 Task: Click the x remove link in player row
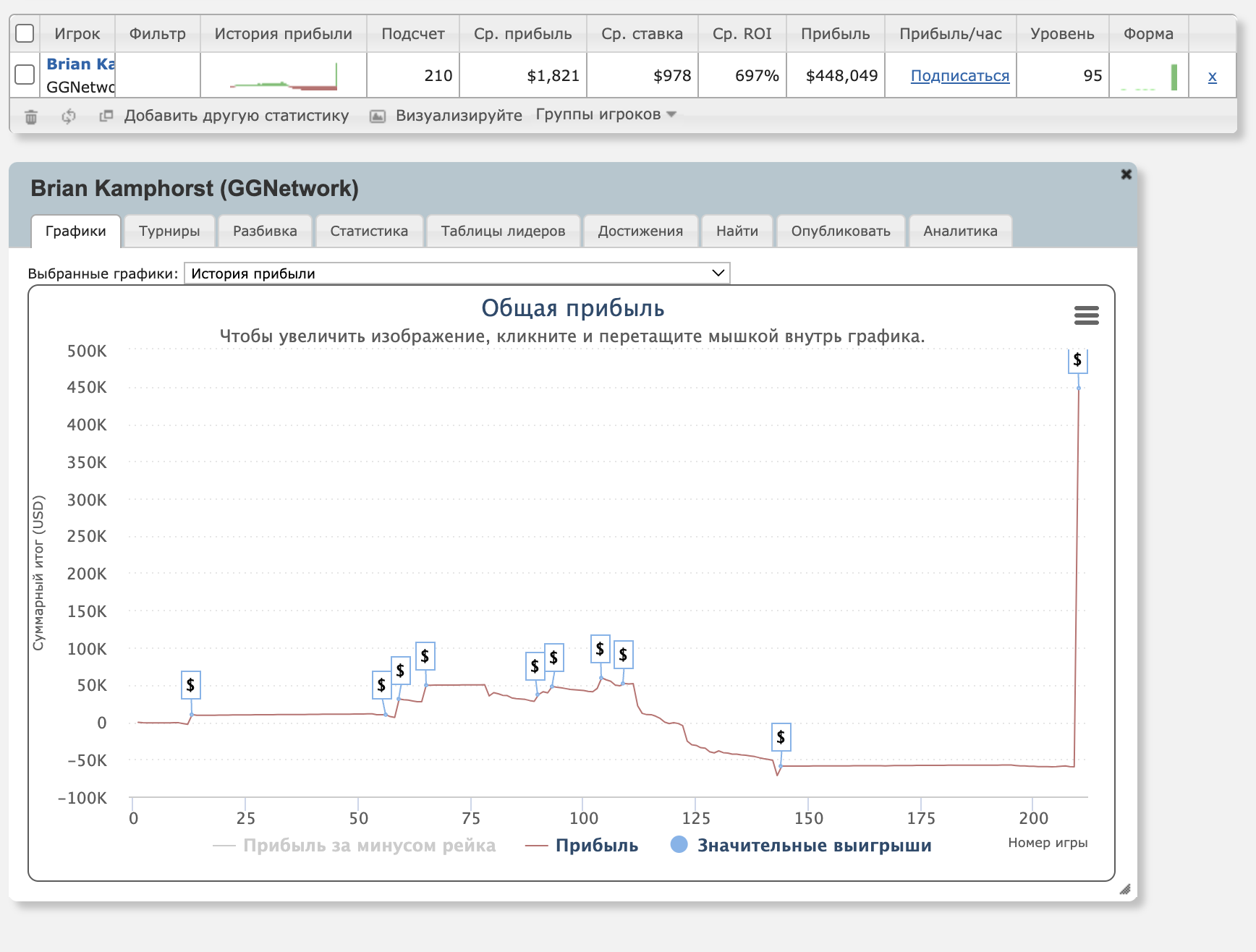(1212, 76)
